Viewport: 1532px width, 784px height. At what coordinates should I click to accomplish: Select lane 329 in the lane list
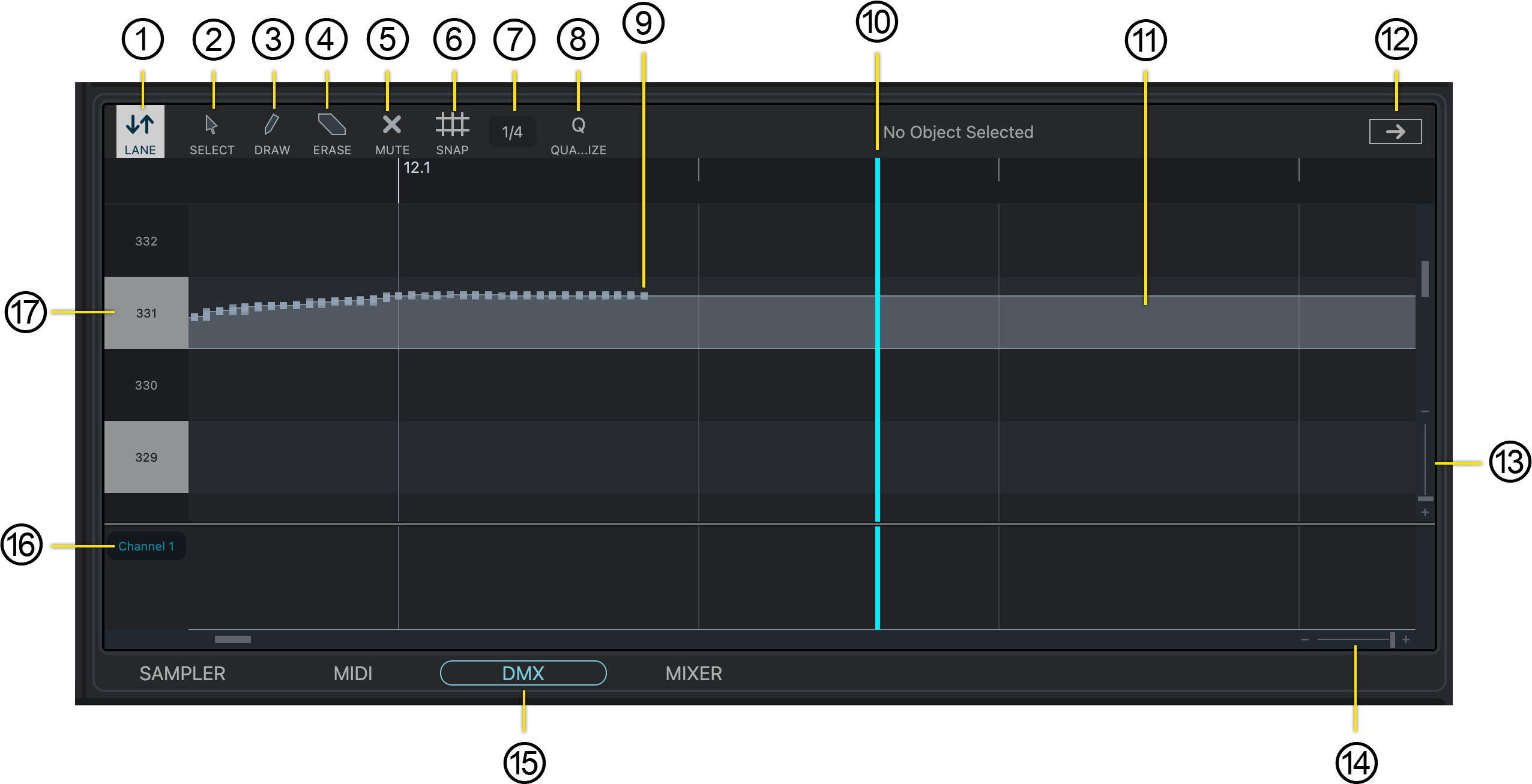[x=146, y=457]
